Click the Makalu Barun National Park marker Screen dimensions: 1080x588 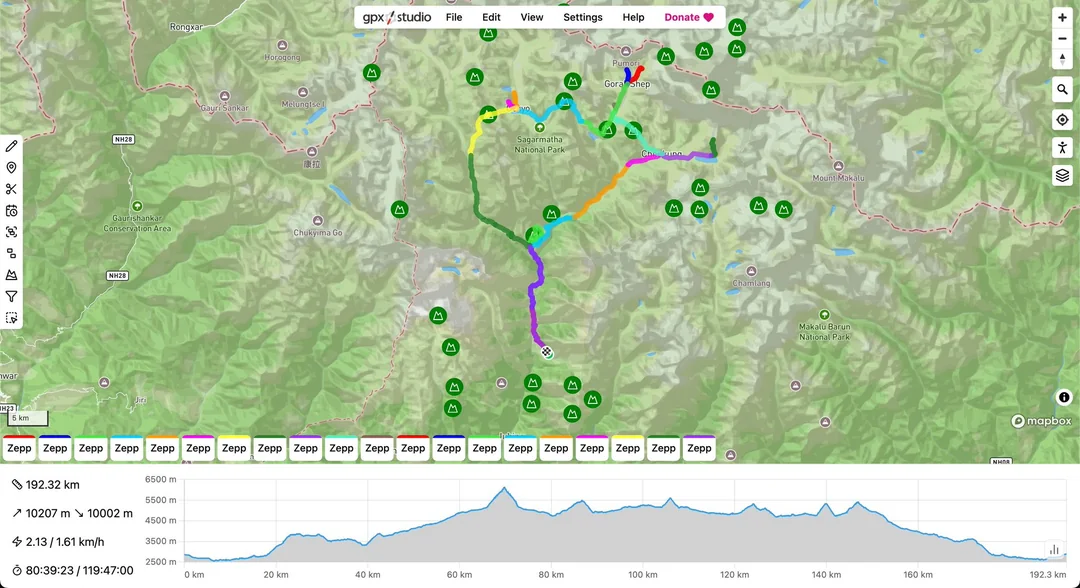[x=824, y=315]
